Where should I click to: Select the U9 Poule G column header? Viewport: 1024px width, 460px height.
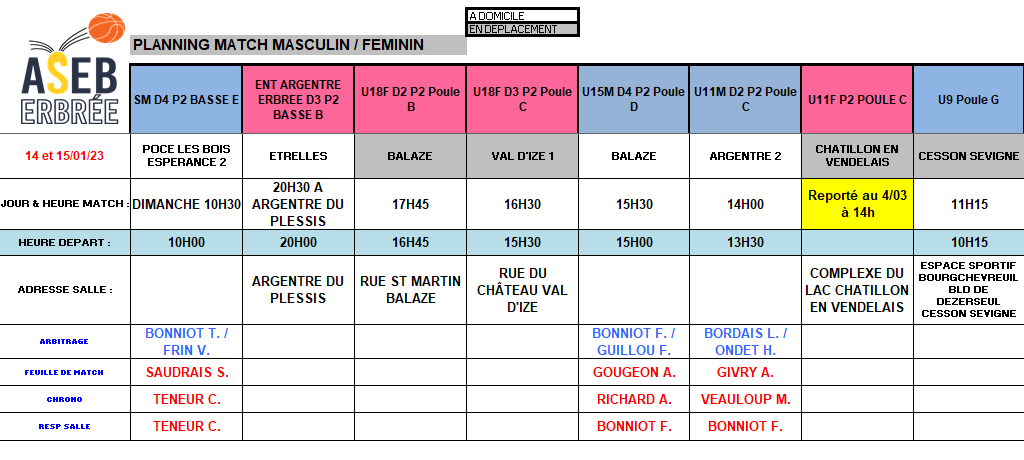968,99
